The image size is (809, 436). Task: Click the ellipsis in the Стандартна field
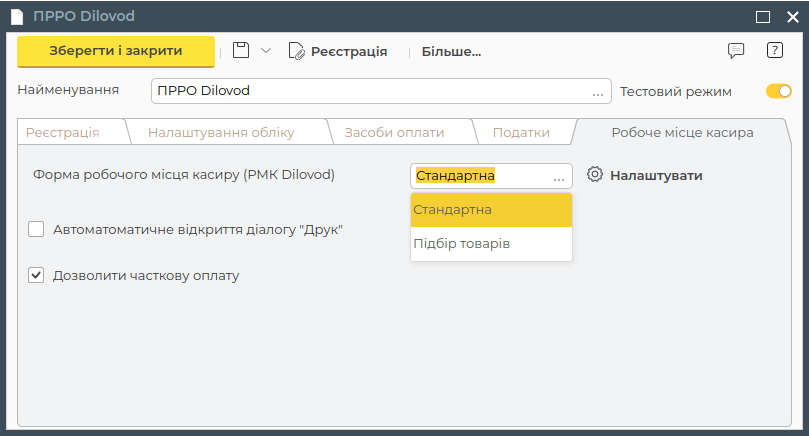559,179
